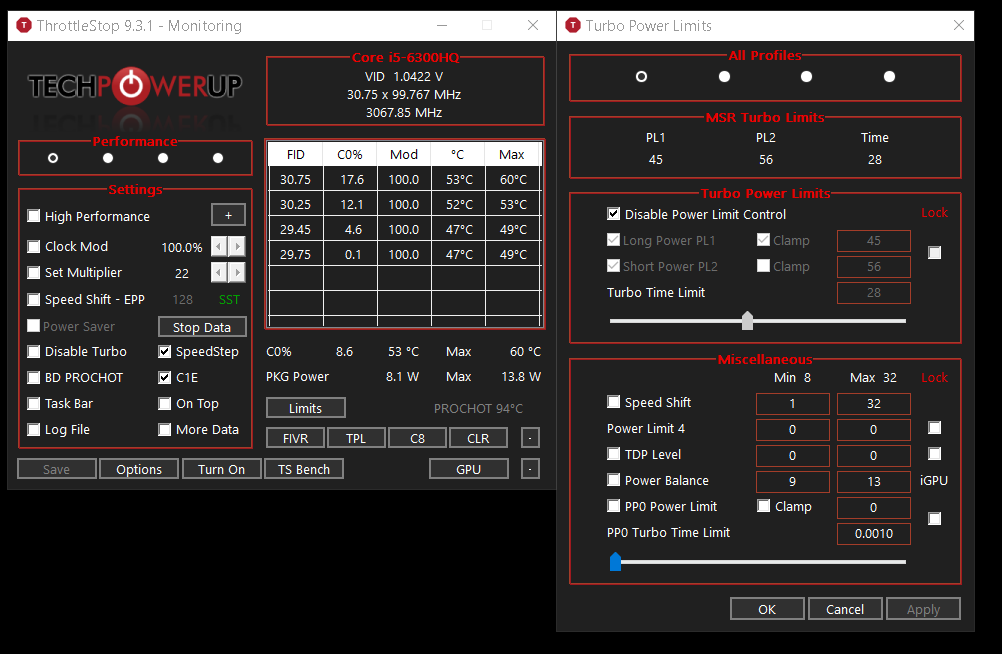Open the Options dialog
The width and height of the screenshot is (1002, 654).
(139, 469)
